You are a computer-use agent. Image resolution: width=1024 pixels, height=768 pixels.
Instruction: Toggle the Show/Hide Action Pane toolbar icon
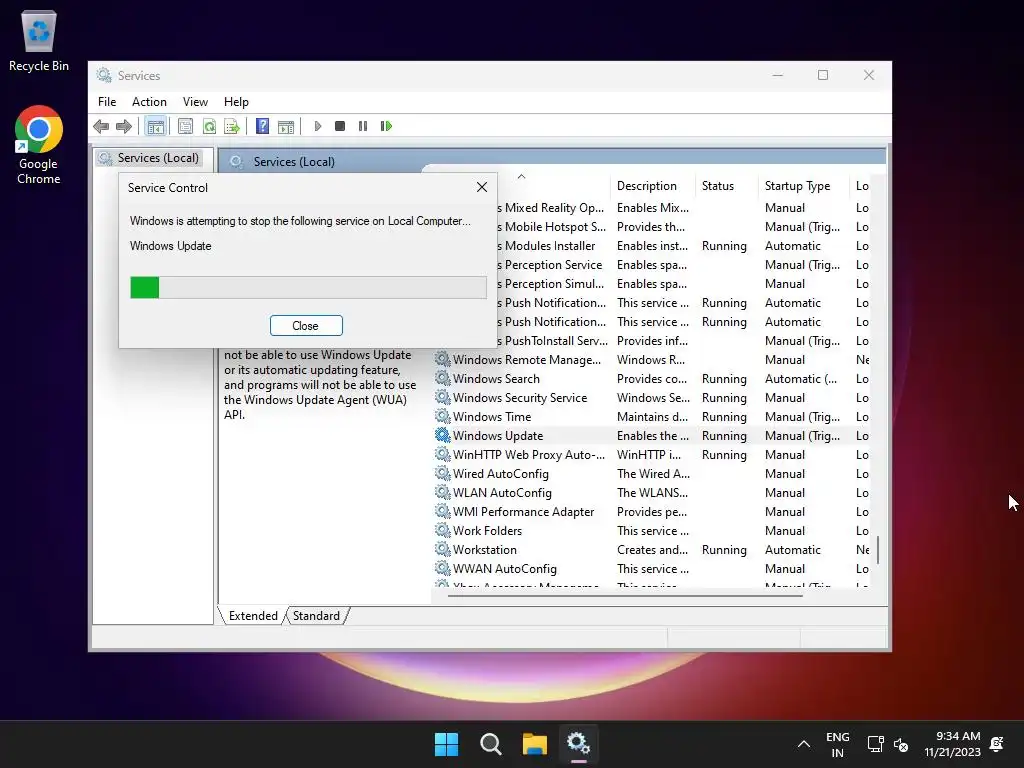click(286, 126)
